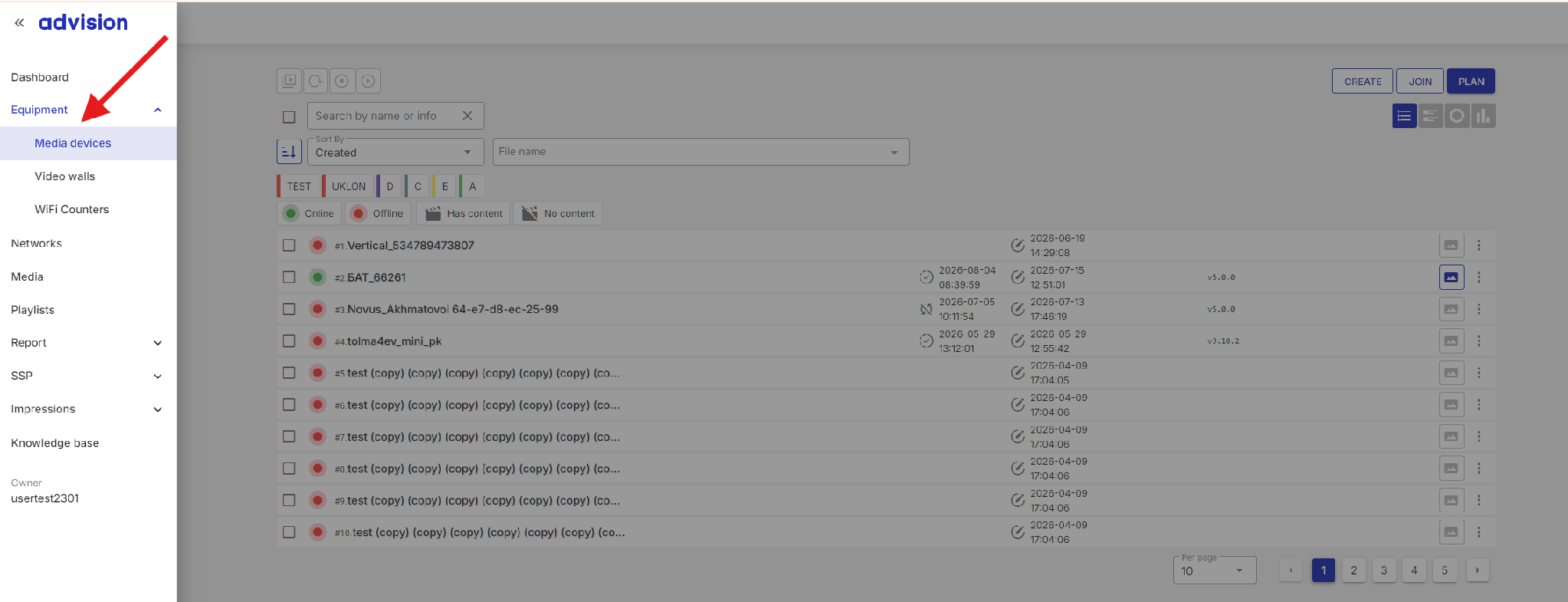Open the File name dropdown
Image resolution: width=1568 pixels, height=602 pixels.
point(701,151)
